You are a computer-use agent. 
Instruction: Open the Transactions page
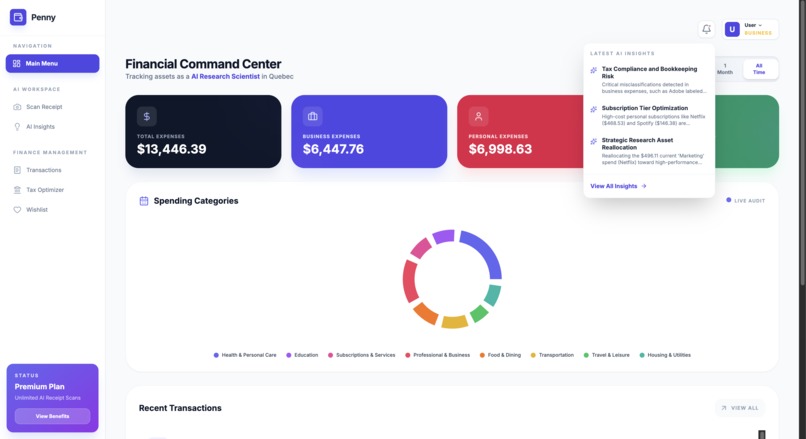coord(52,170)
